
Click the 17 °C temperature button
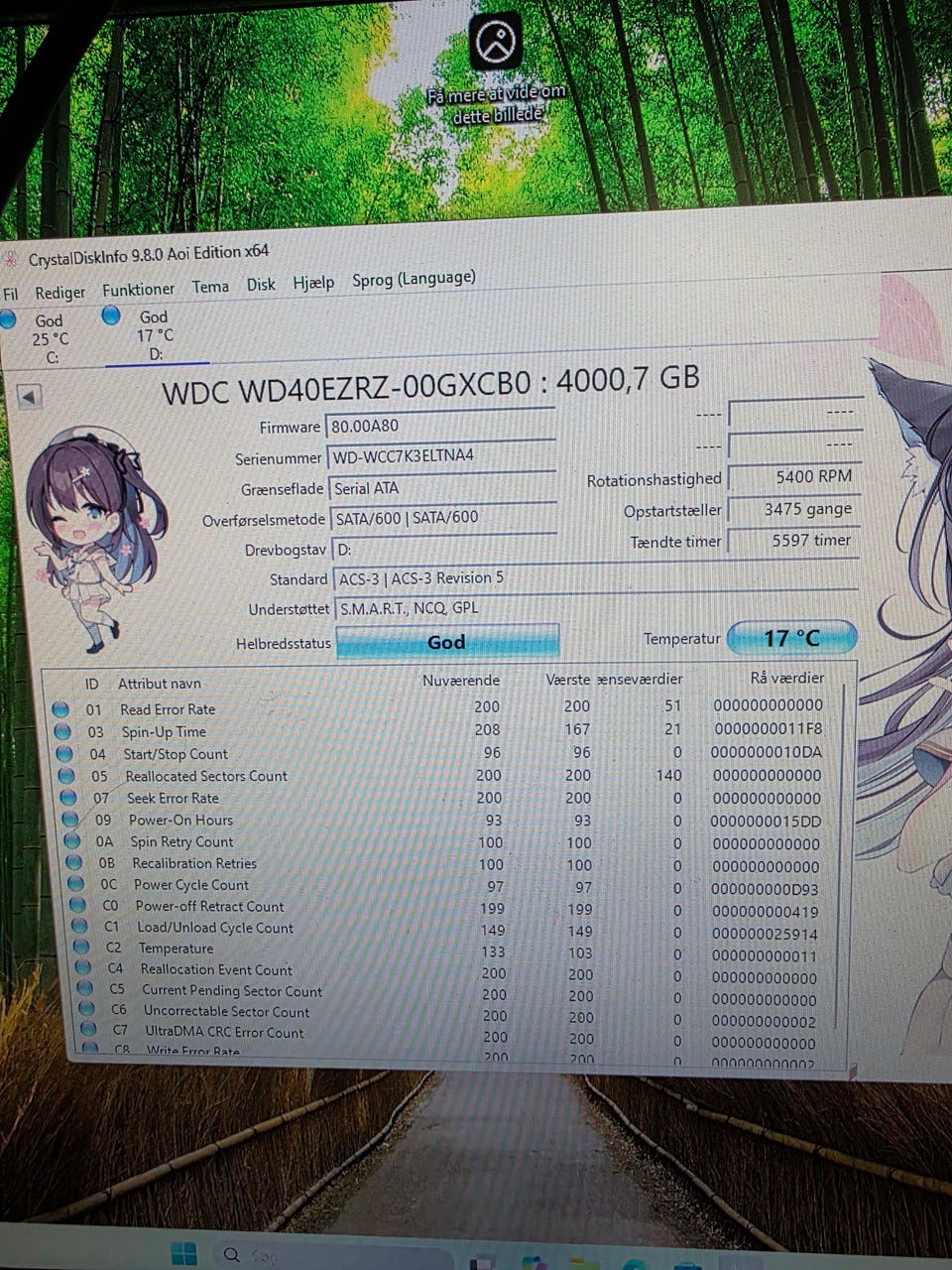tap(791, 638)
